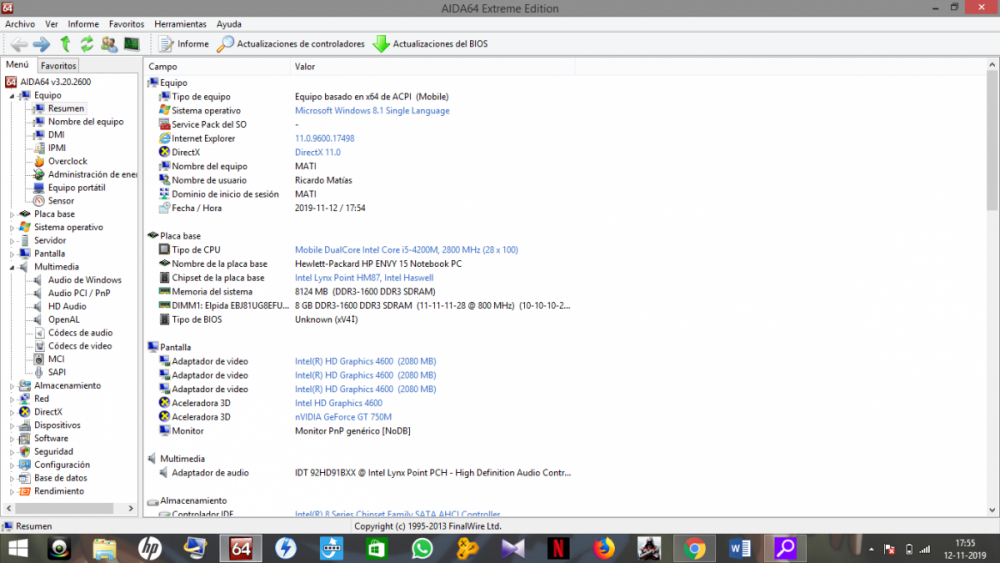Open Mobile DualCore Intel Core i5-4200M link

click(406, 250)
